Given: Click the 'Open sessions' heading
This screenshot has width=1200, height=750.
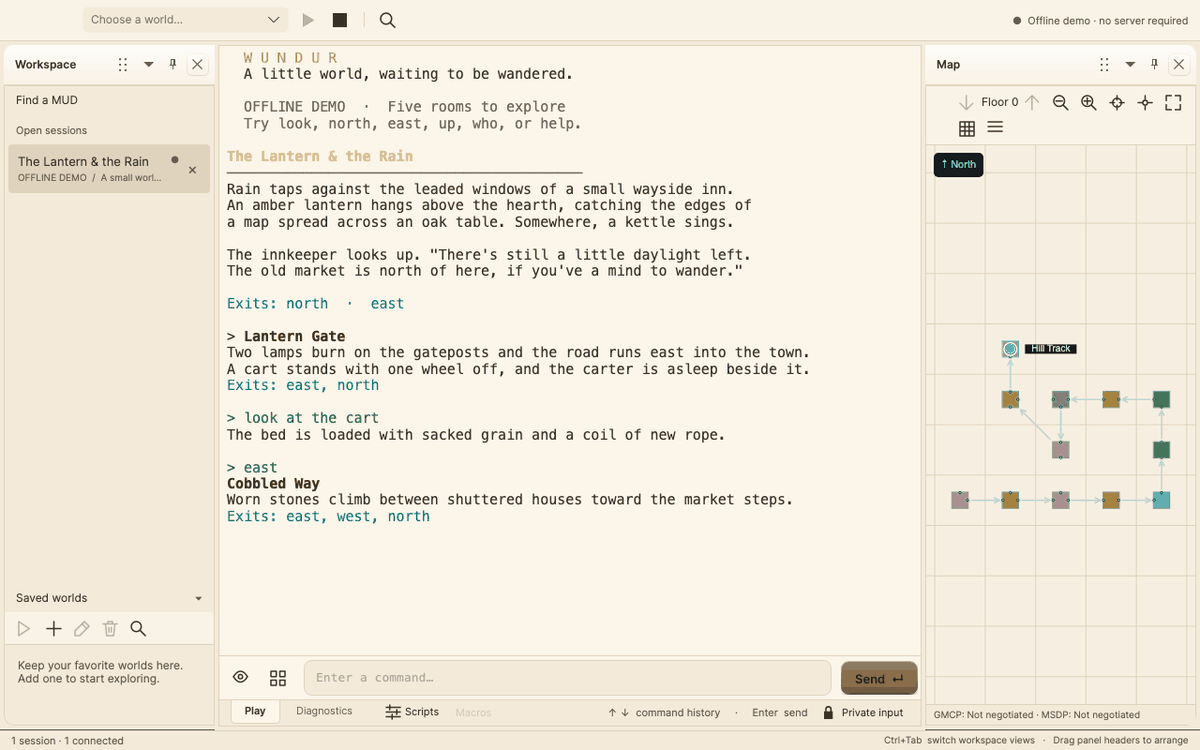Looking at the screenshot, I should pos(51,130).
